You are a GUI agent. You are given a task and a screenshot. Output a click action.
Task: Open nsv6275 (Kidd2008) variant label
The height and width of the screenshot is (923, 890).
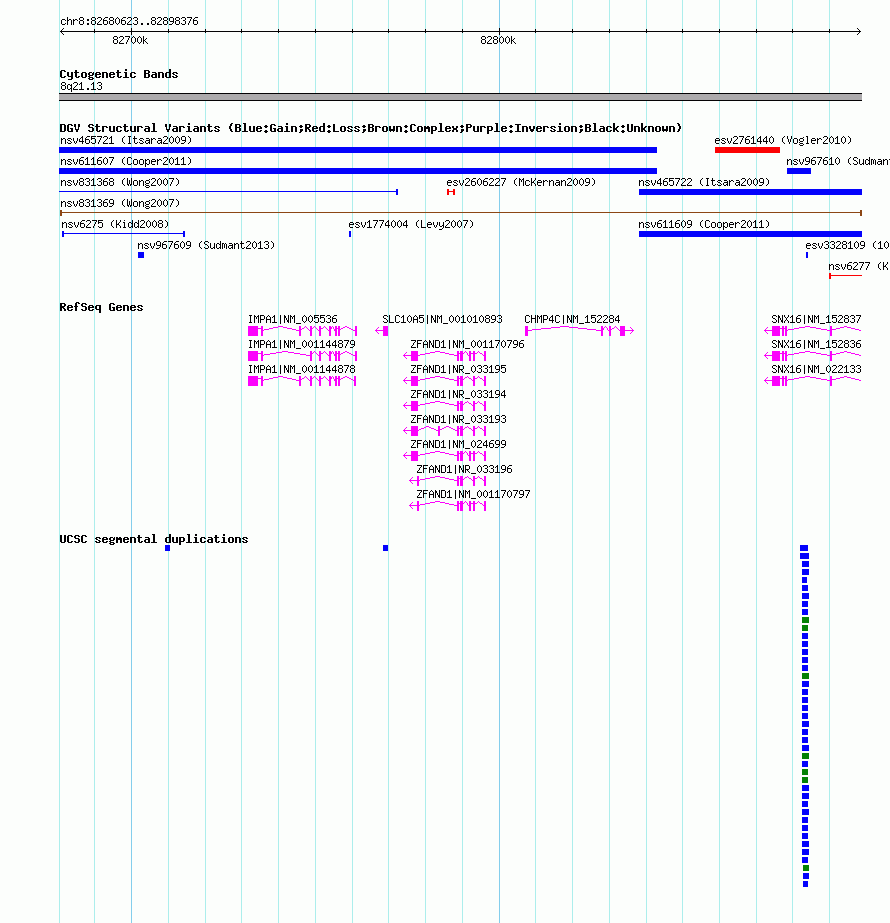click(x=115, y=224)
